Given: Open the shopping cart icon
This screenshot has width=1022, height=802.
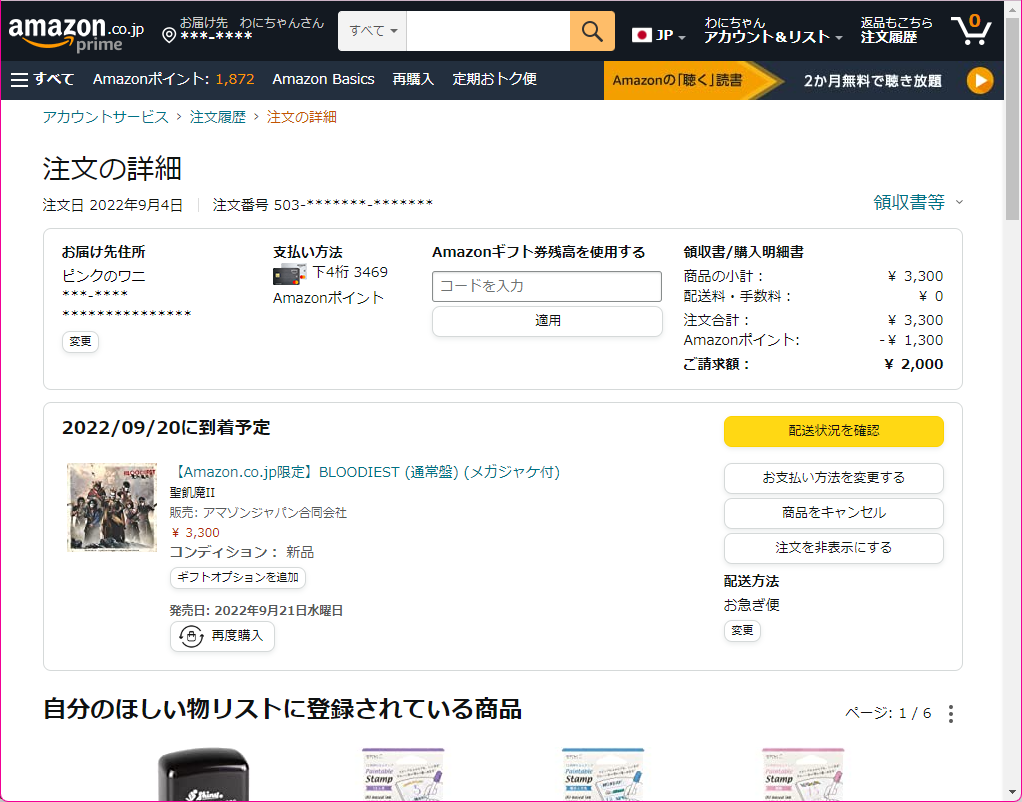Looking at the screenshot, I should (971, 30).
